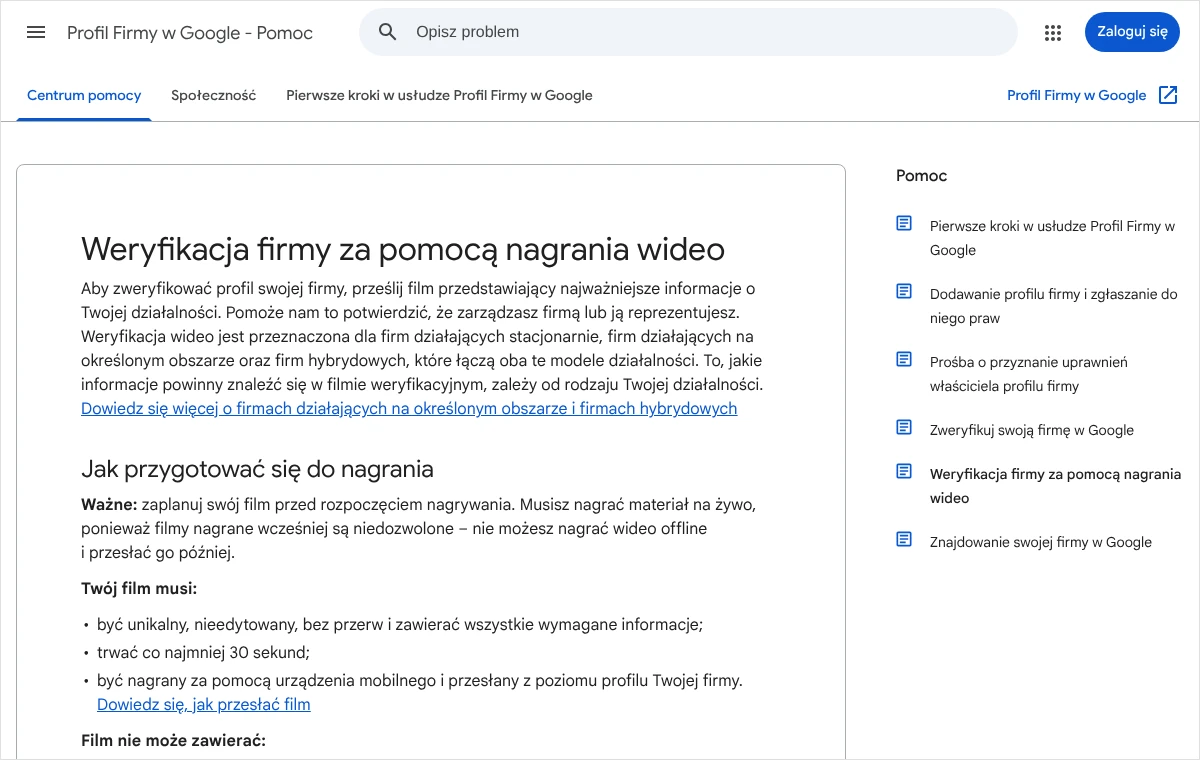
Task: Switch to Społeczność tab
Action: (213, 96)
